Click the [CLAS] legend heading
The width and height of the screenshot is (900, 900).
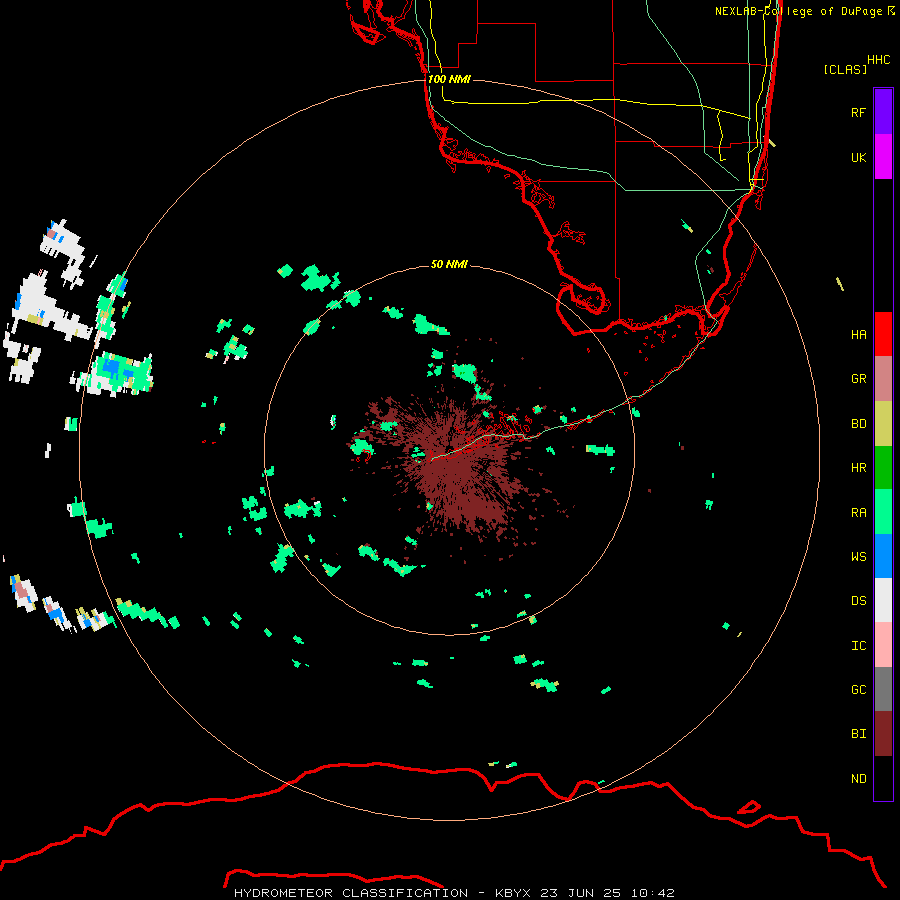pyautogui.click(x=845, y=69)
